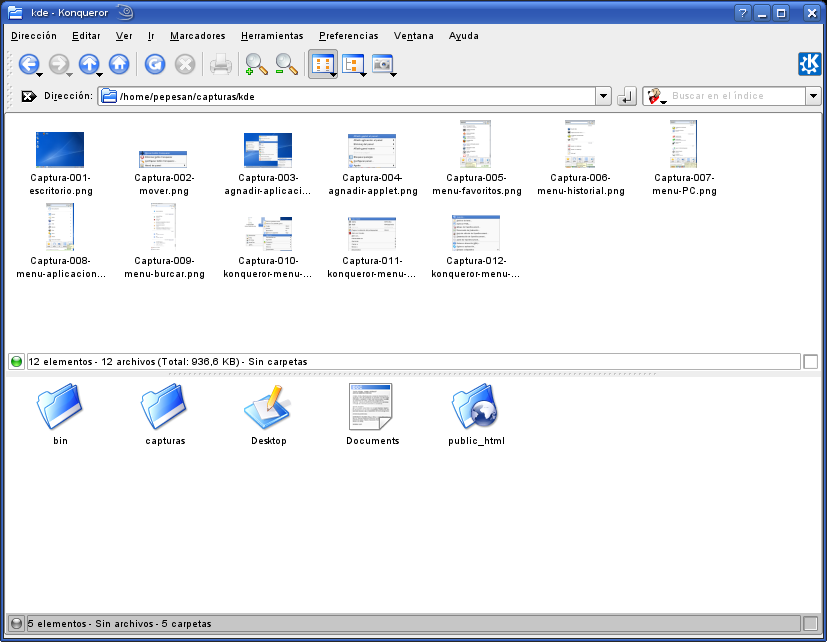Clear the address bar with the black arrow icon
Viewport: 827px width, 642px height.
(x=29, y=96)
